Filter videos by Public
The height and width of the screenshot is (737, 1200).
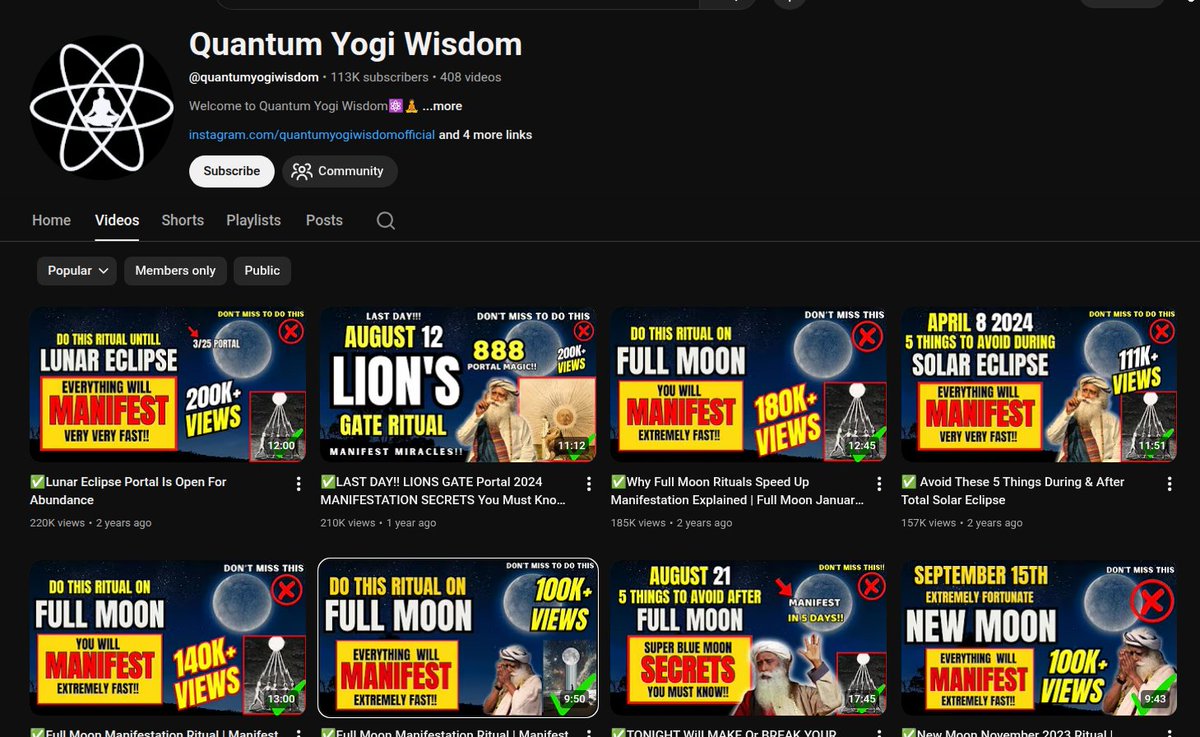pyautogui.click(x=263, y=270)
